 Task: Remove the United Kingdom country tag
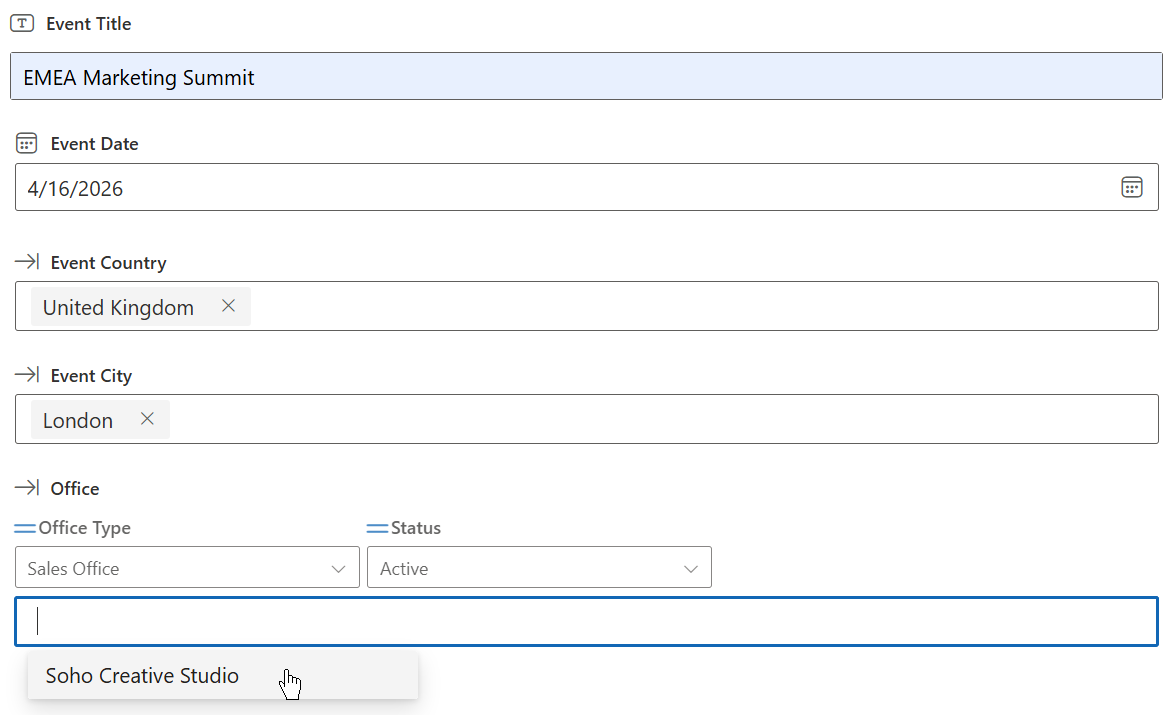(x=228, y=306)
